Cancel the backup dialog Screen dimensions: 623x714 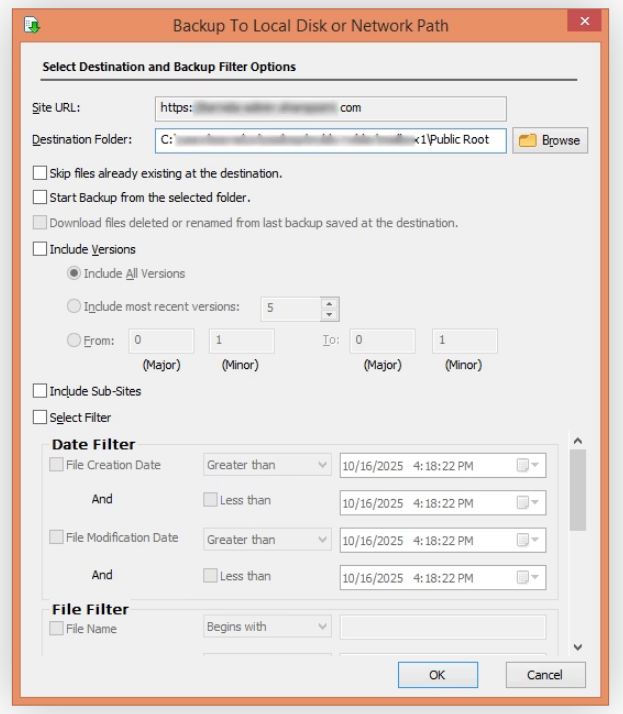pyautogui.click(x=545, y=675)
